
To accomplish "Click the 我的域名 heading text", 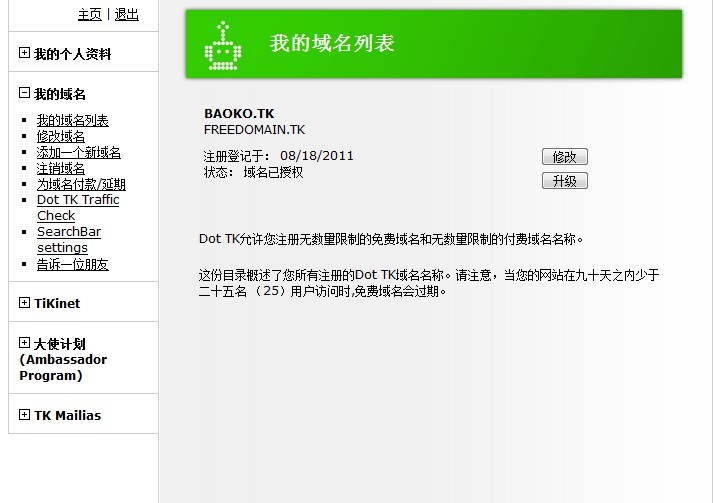I will (60, 94).
